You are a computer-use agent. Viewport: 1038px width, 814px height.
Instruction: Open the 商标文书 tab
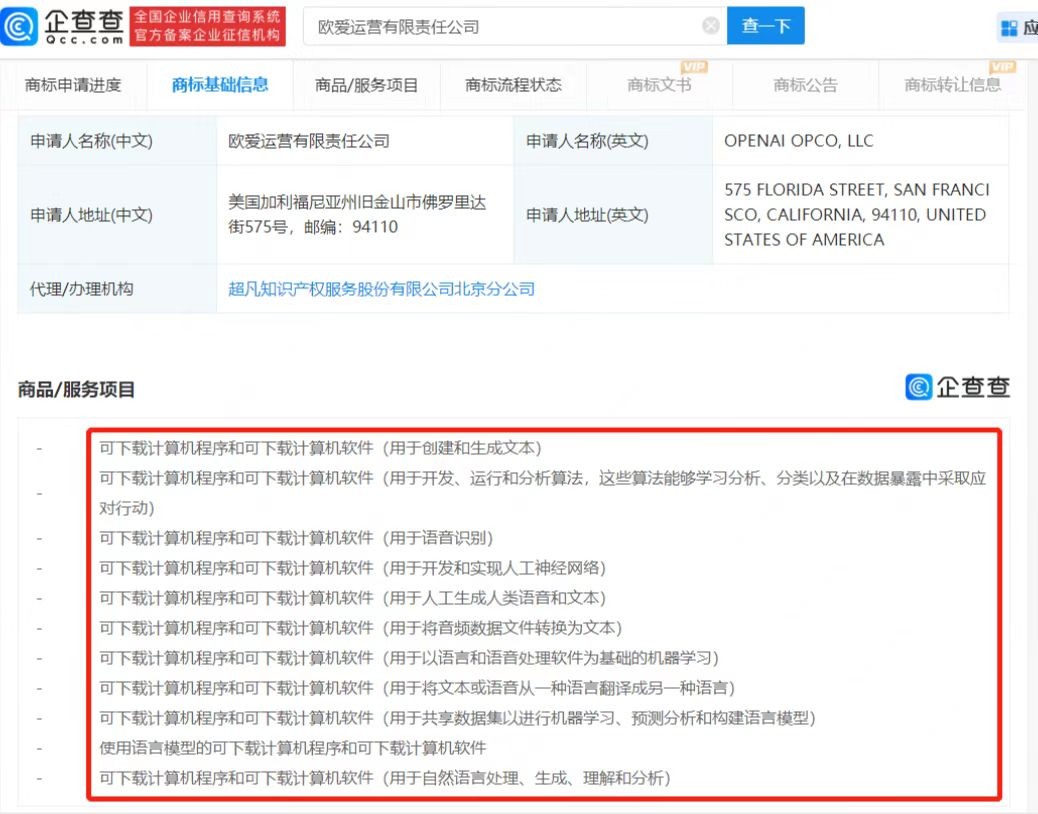point(659,85)
